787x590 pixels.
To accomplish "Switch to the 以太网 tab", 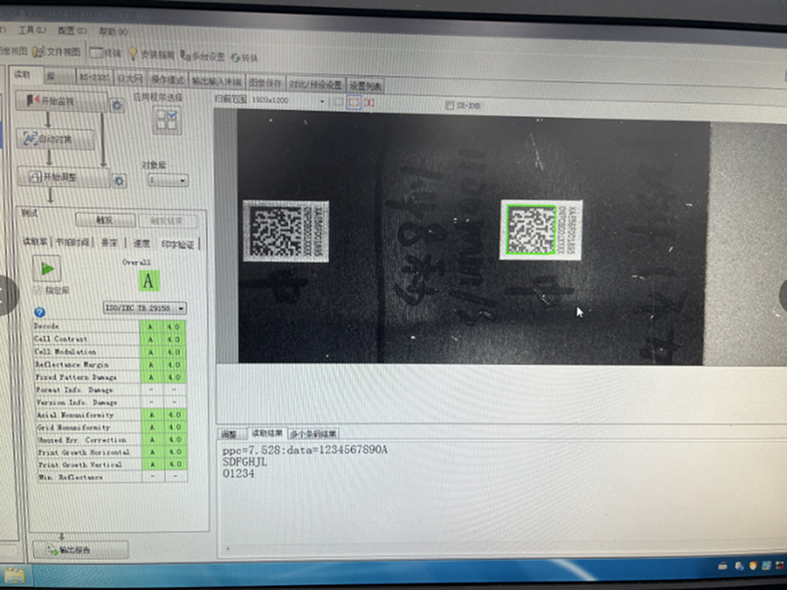I will pyautogui.click(x=130, y=78).
